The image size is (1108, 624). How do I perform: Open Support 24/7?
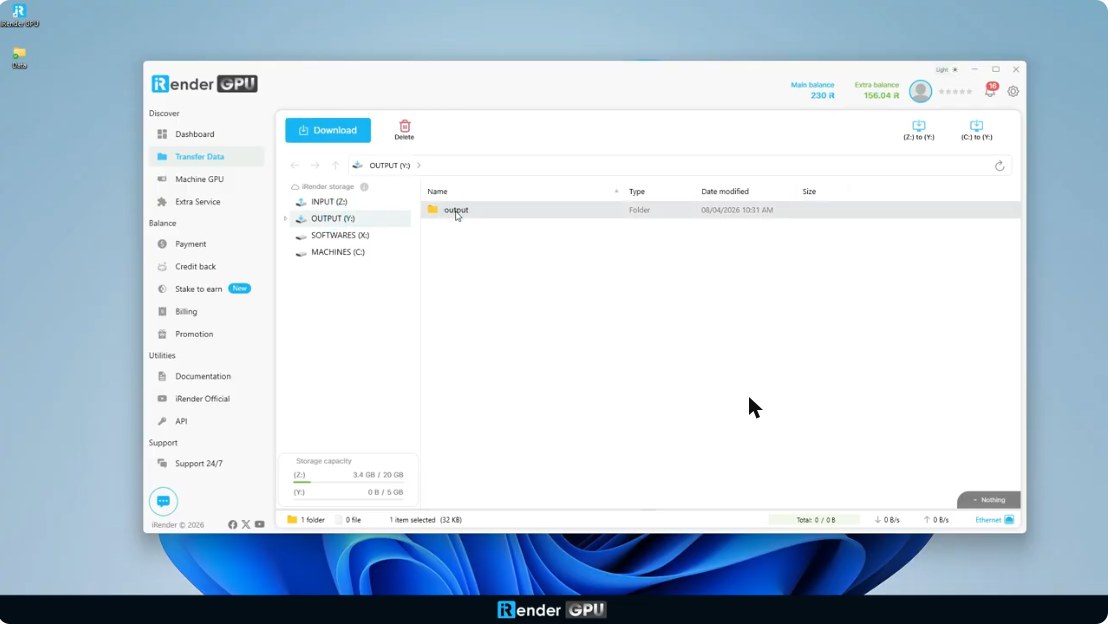click(x=206, y=464)
